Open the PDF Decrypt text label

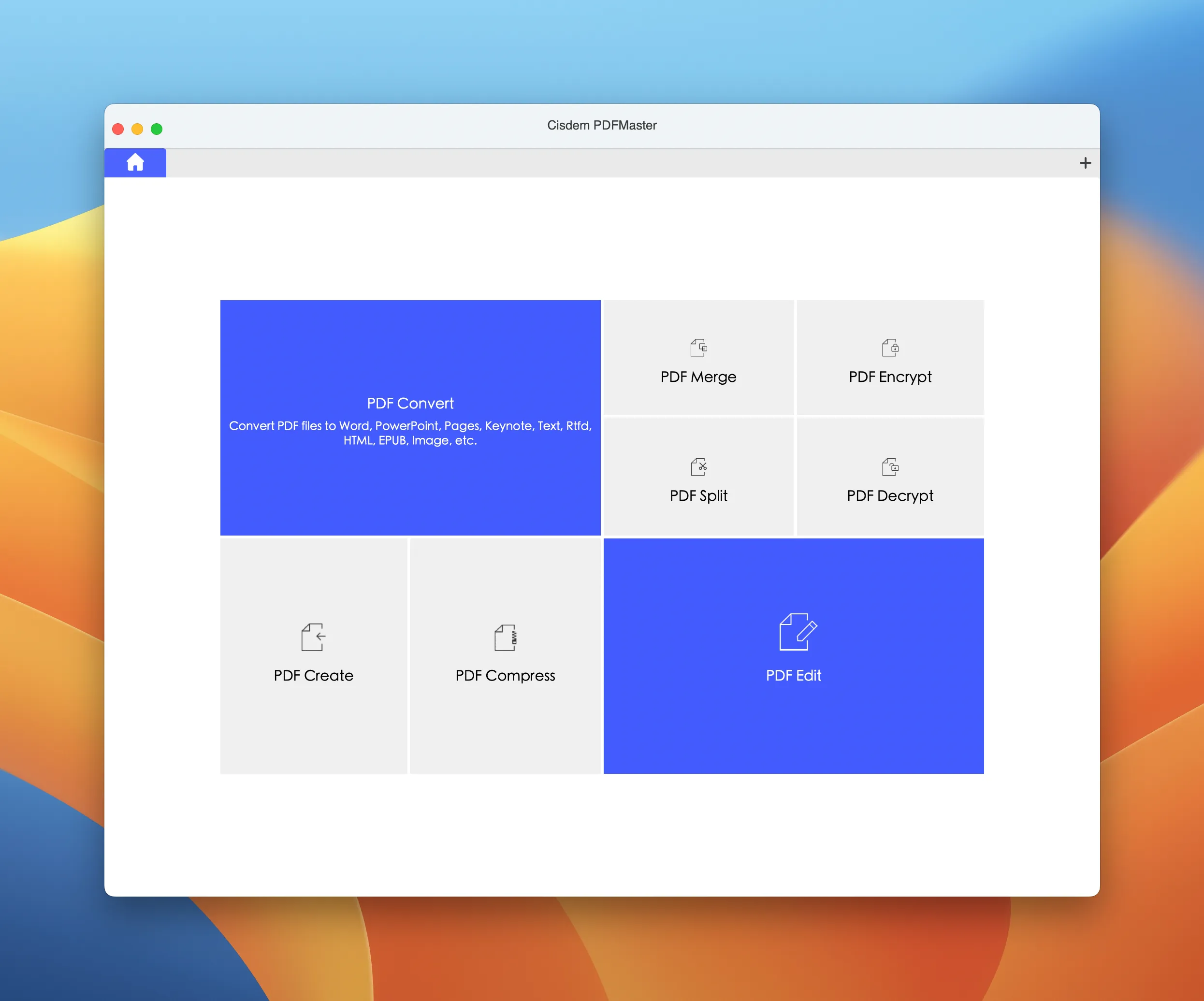click(x=890, y=496)
